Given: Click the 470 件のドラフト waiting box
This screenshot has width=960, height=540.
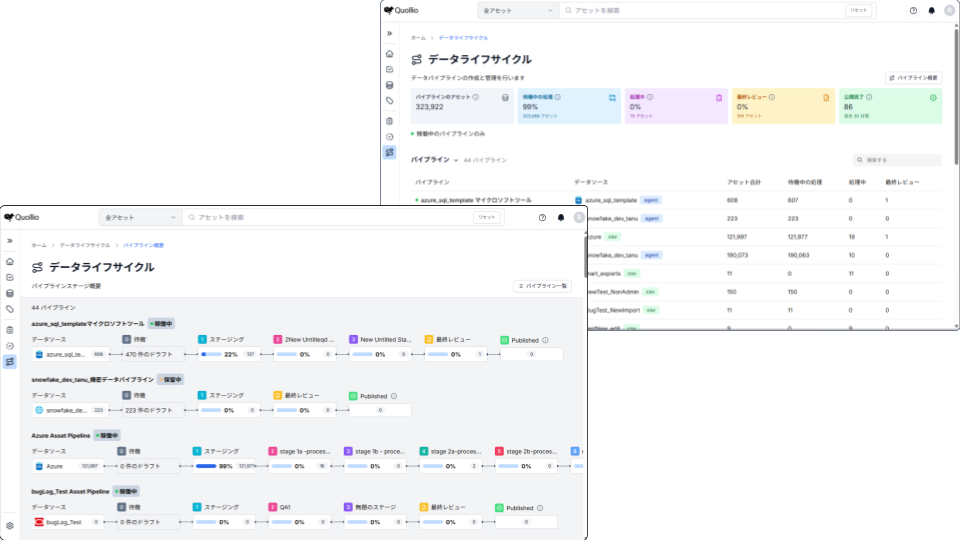Looking at the screenshot, I should (x=153, y=354).
